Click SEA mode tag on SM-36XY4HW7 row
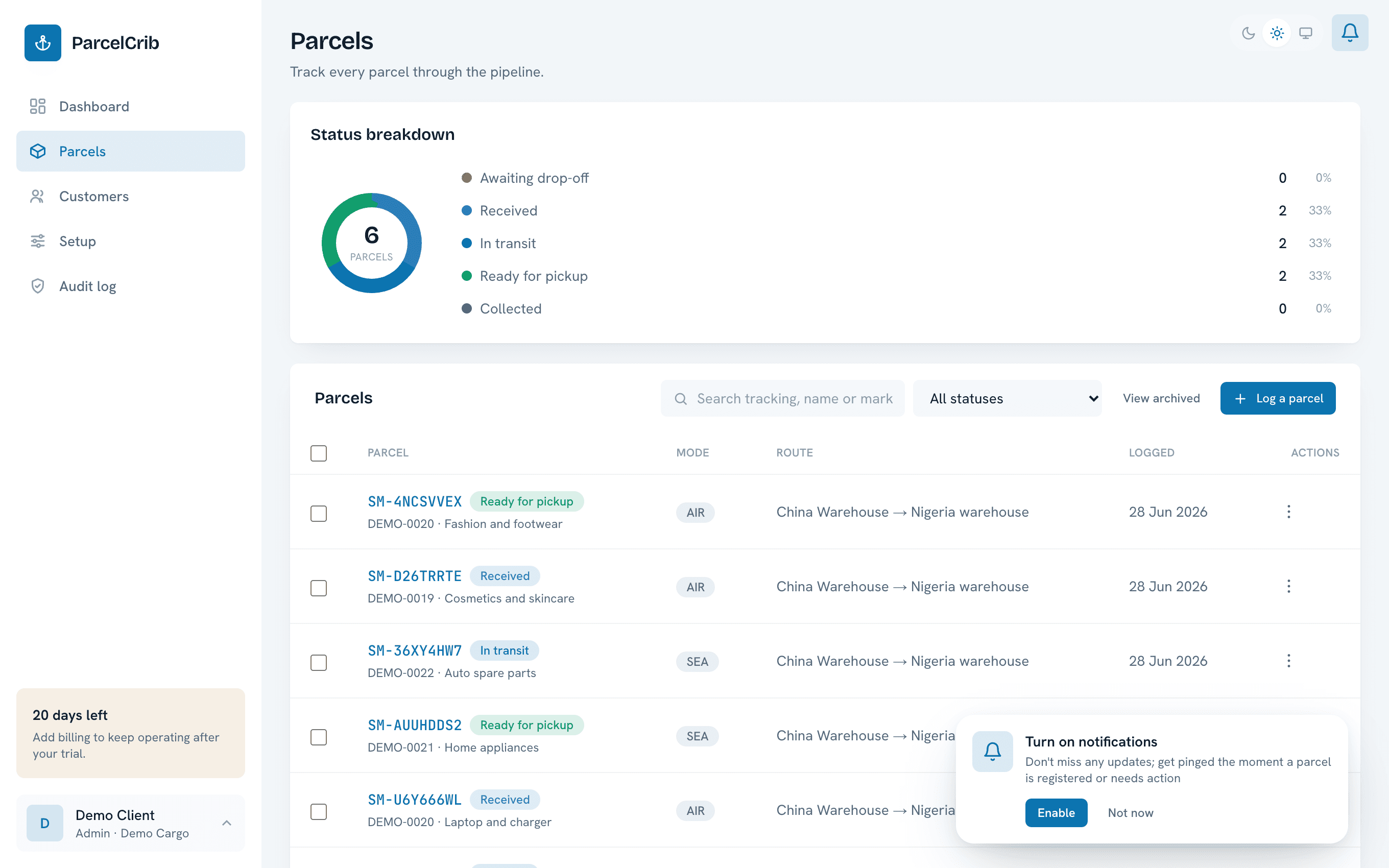Viewport: 1389px width, 868px height. pos(697,662)
